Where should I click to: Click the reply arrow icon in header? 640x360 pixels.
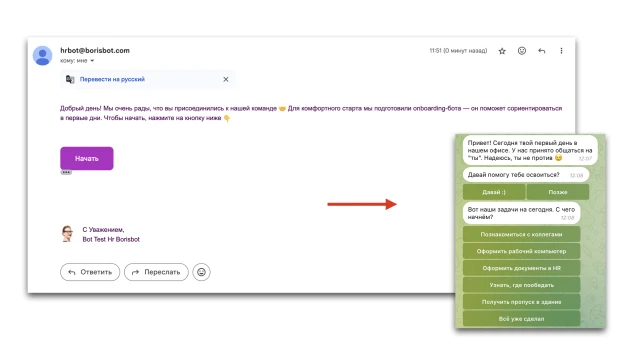point(542,51)
